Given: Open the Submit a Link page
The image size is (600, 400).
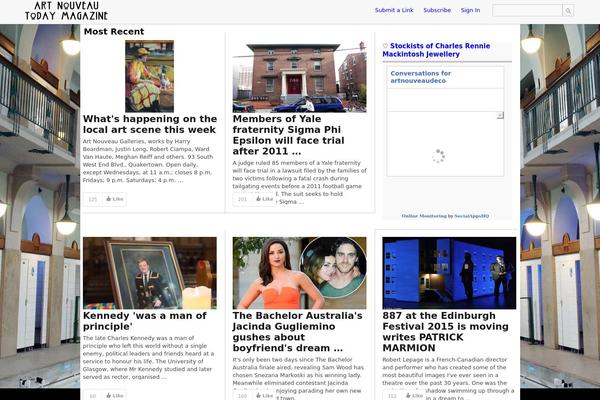Looking at the screenshot, I should pos(394,10).
